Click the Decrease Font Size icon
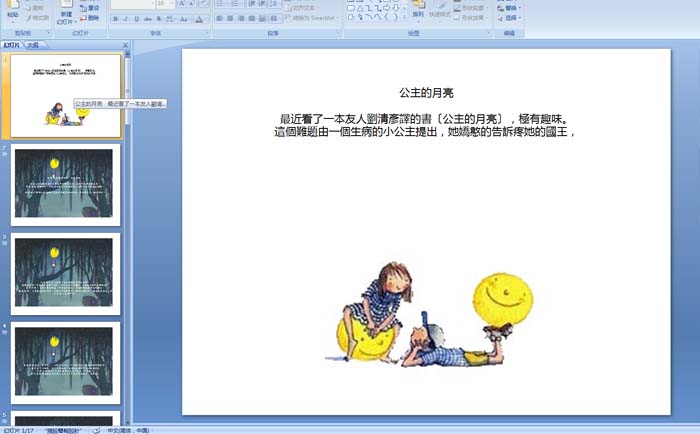This screenshot has width=700, height=434. pyautogui.click(x=192, y=4)
